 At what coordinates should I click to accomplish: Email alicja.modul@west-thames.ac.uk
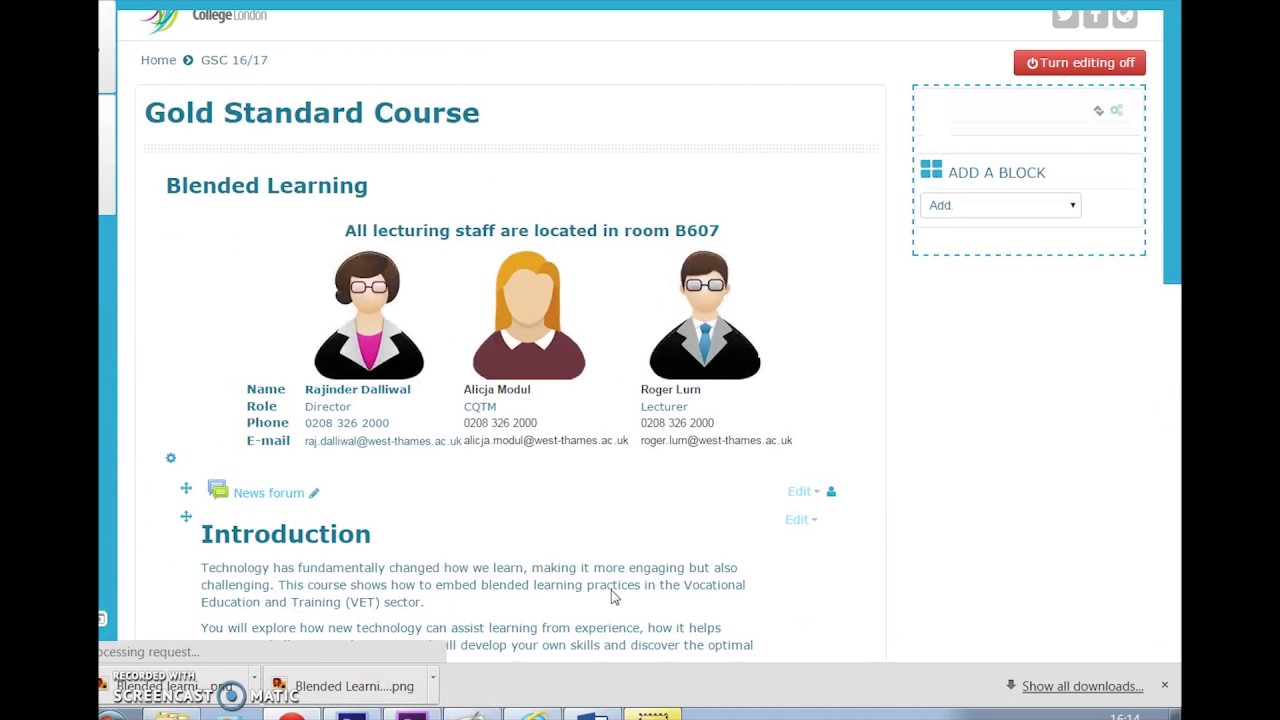tap(546, 440)
